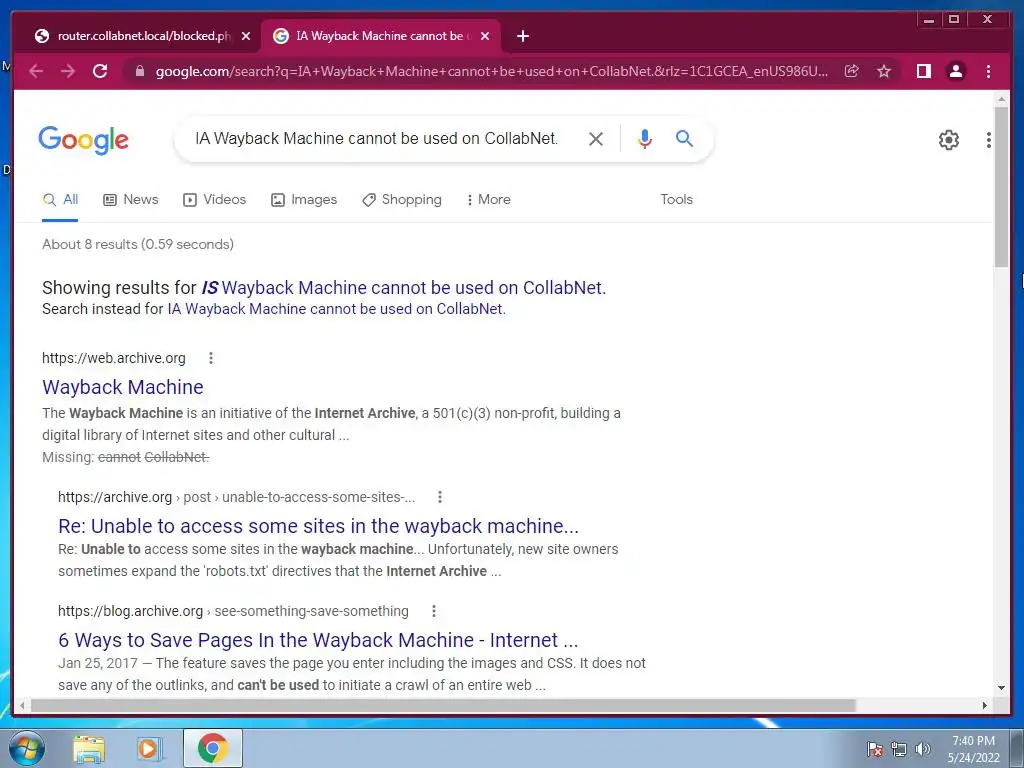Go forward with the browser arrow

68,71
